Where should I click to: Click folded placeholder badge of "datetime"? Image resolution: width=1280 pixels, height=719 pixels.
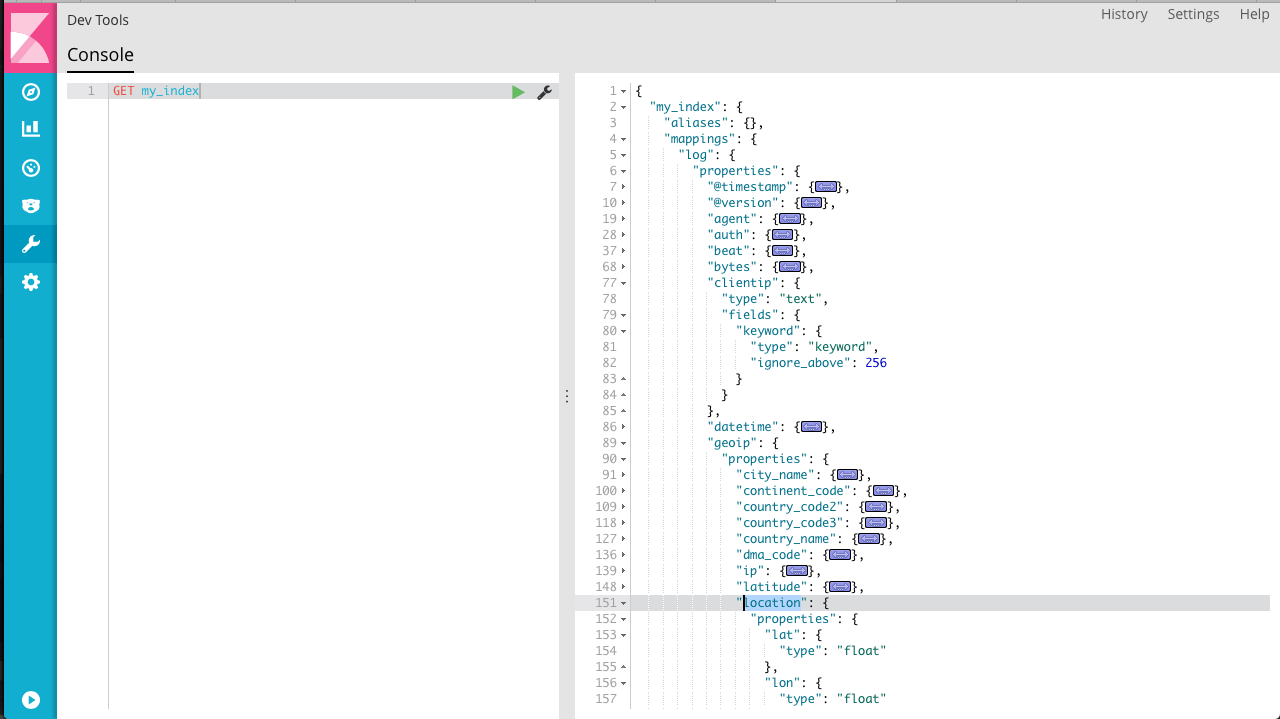812,427
